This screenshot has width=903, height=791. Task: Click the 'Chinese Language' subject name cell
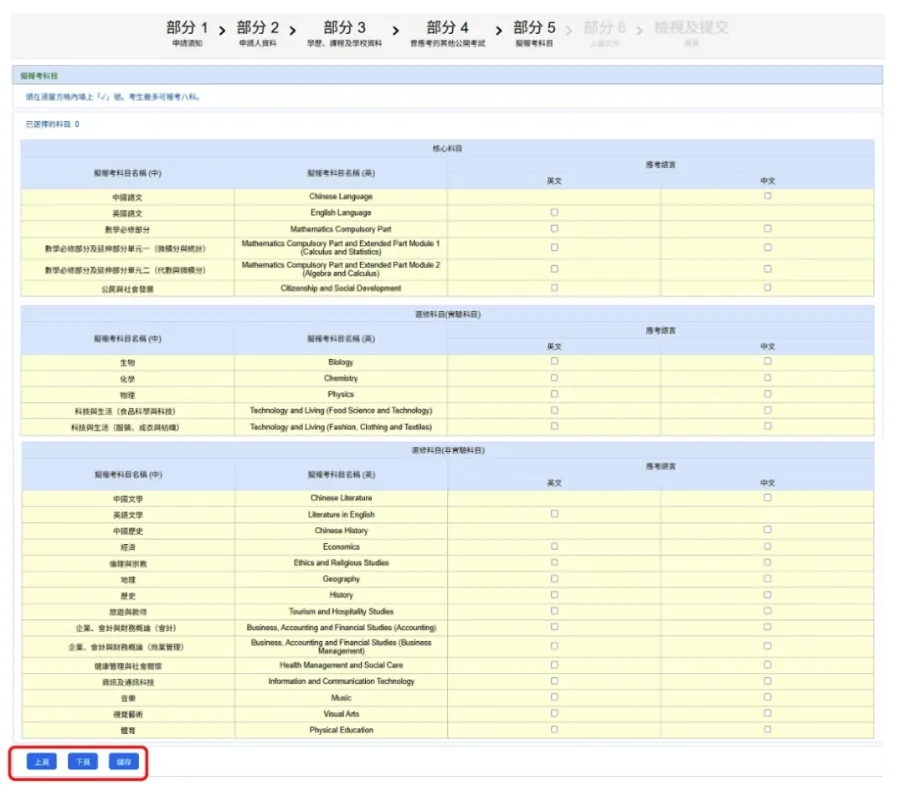[340, 196]
